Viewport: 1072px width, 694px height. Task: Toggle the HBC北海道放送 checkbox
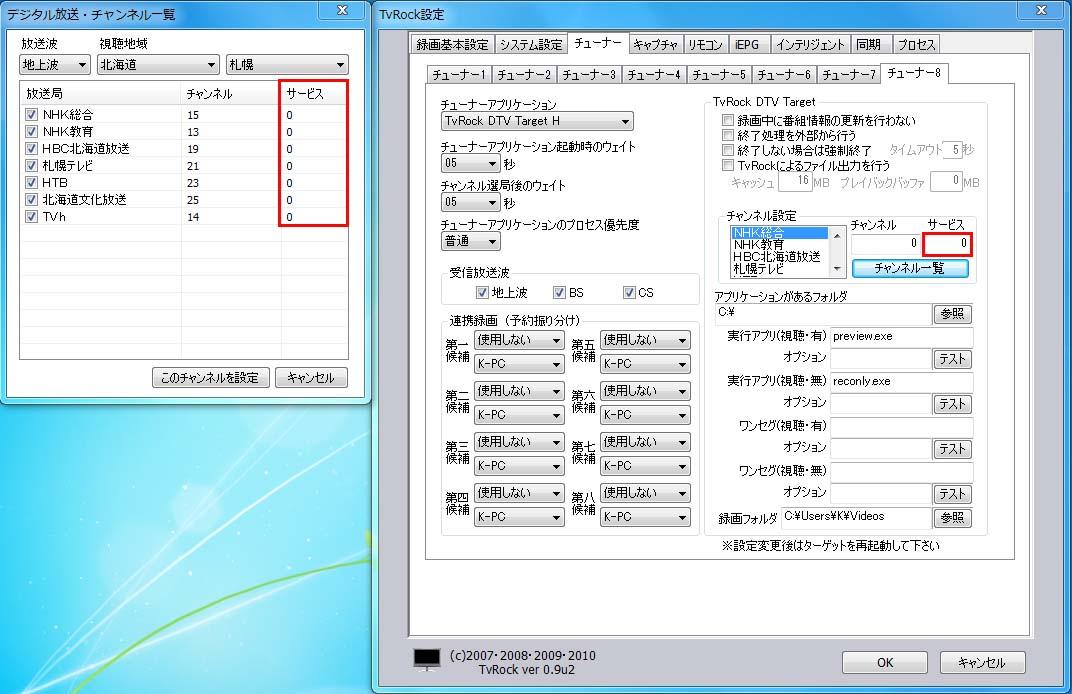coord(31,148)
